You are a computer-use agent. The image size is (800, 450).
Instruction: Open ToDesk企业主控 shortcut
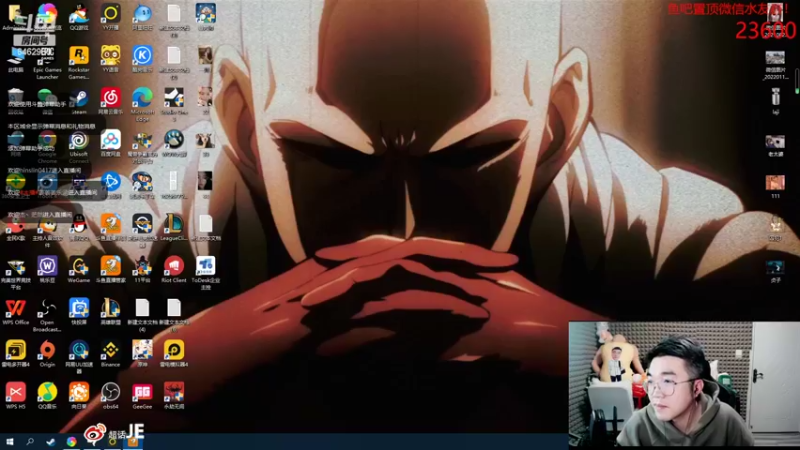206,272
